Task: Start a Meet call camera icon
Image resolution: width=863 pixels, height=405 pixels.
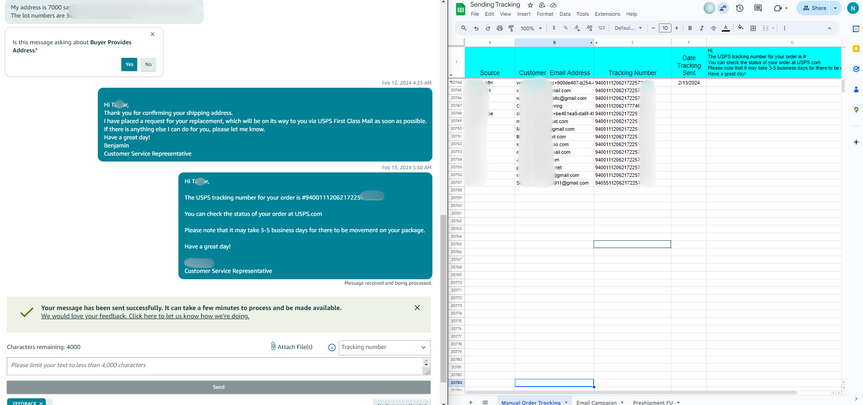Action: click(x=778, y=8)
